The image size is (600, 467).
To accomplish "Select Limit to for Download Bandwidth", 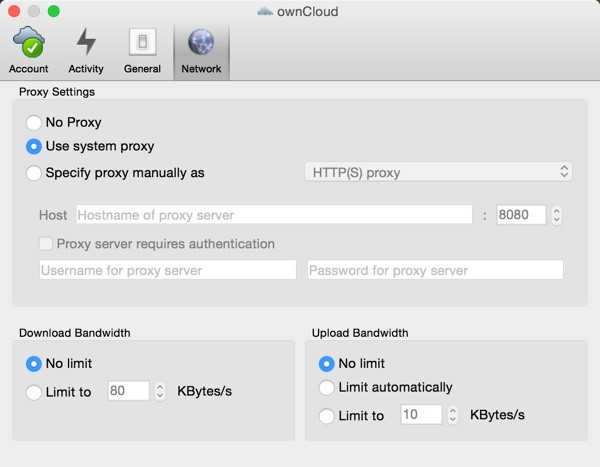I will pos(34,392).
